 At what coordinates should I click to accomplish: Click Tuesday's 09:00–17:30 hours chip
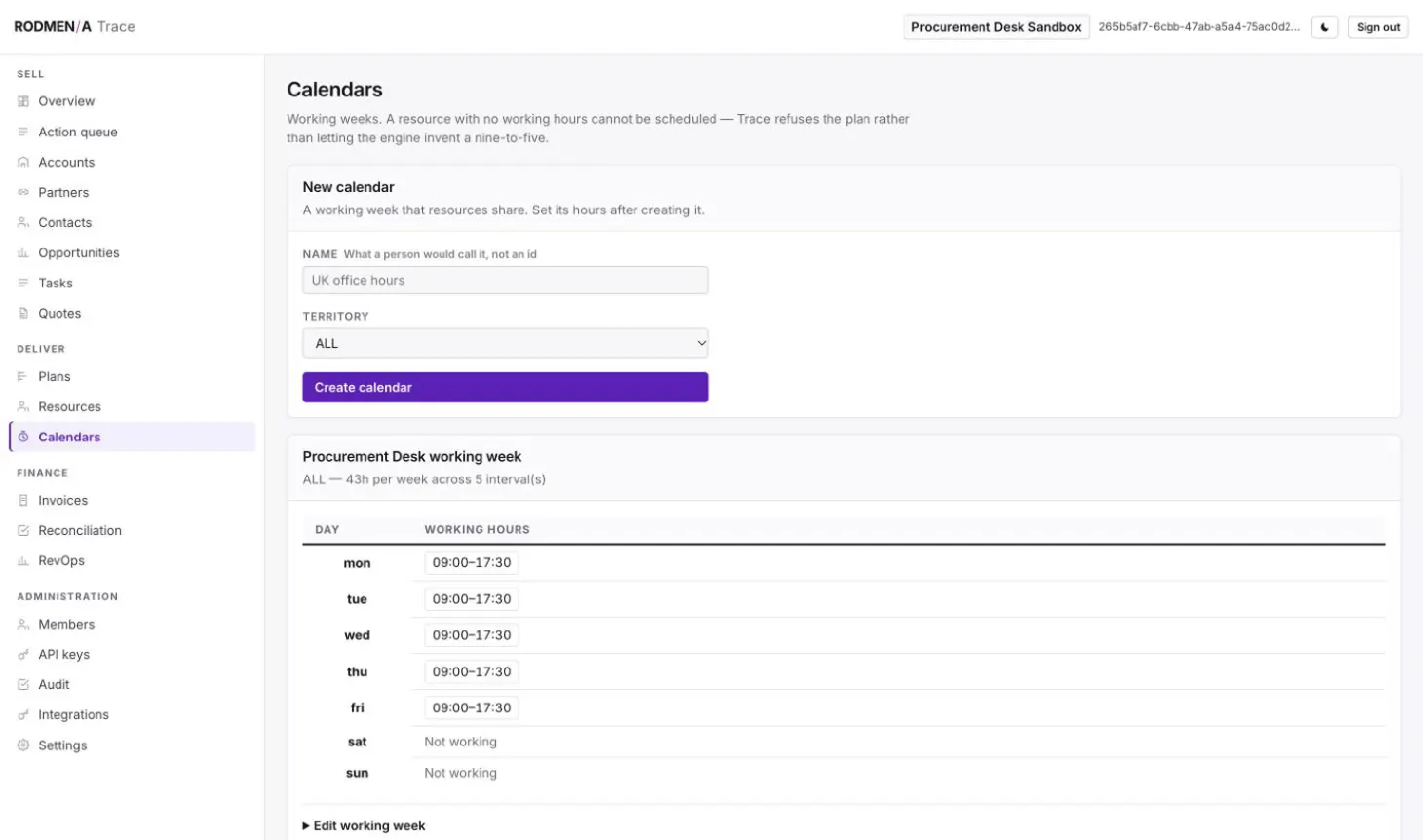point(472,599)
